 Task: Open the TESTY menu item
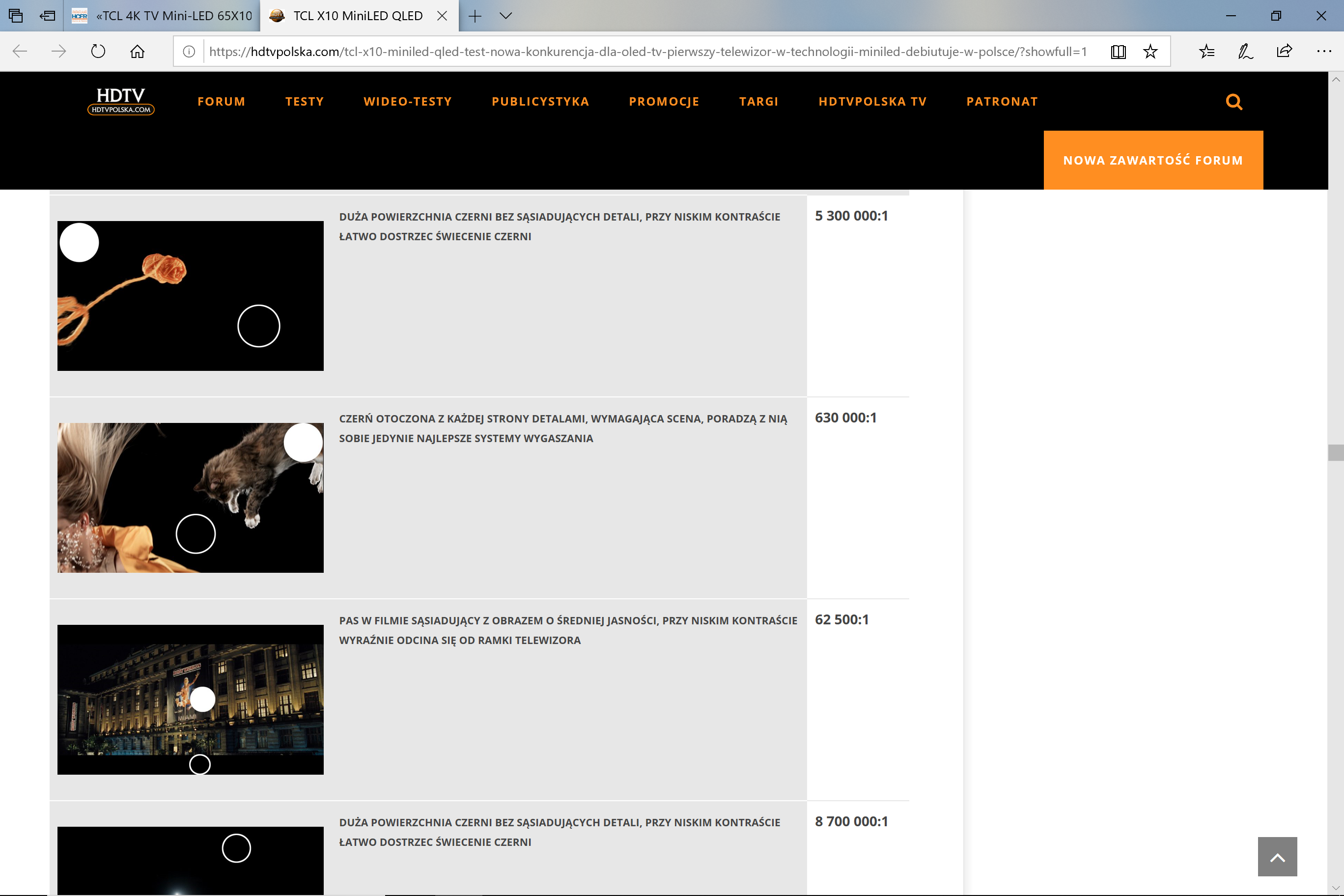pyautogui.click(x=305, y=102)
